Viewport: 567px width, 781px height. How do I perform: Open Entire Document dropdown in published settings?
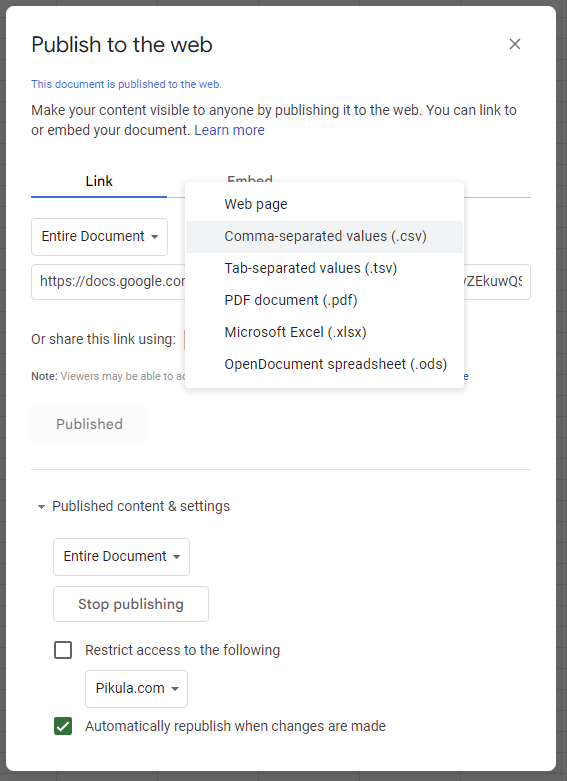pos(122,556)
